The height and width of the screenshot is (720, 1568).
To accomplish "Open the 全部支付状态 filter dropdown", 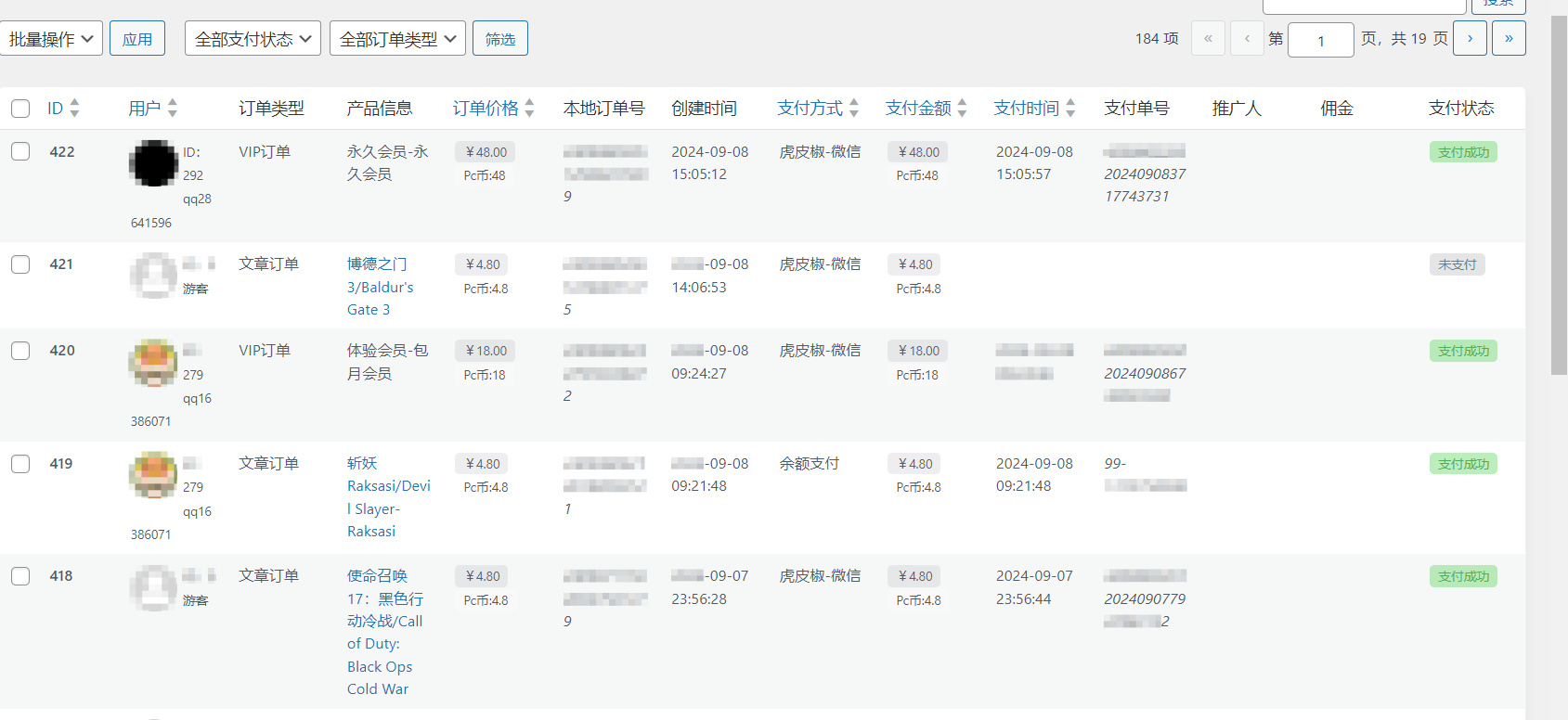I will (253, 39).
